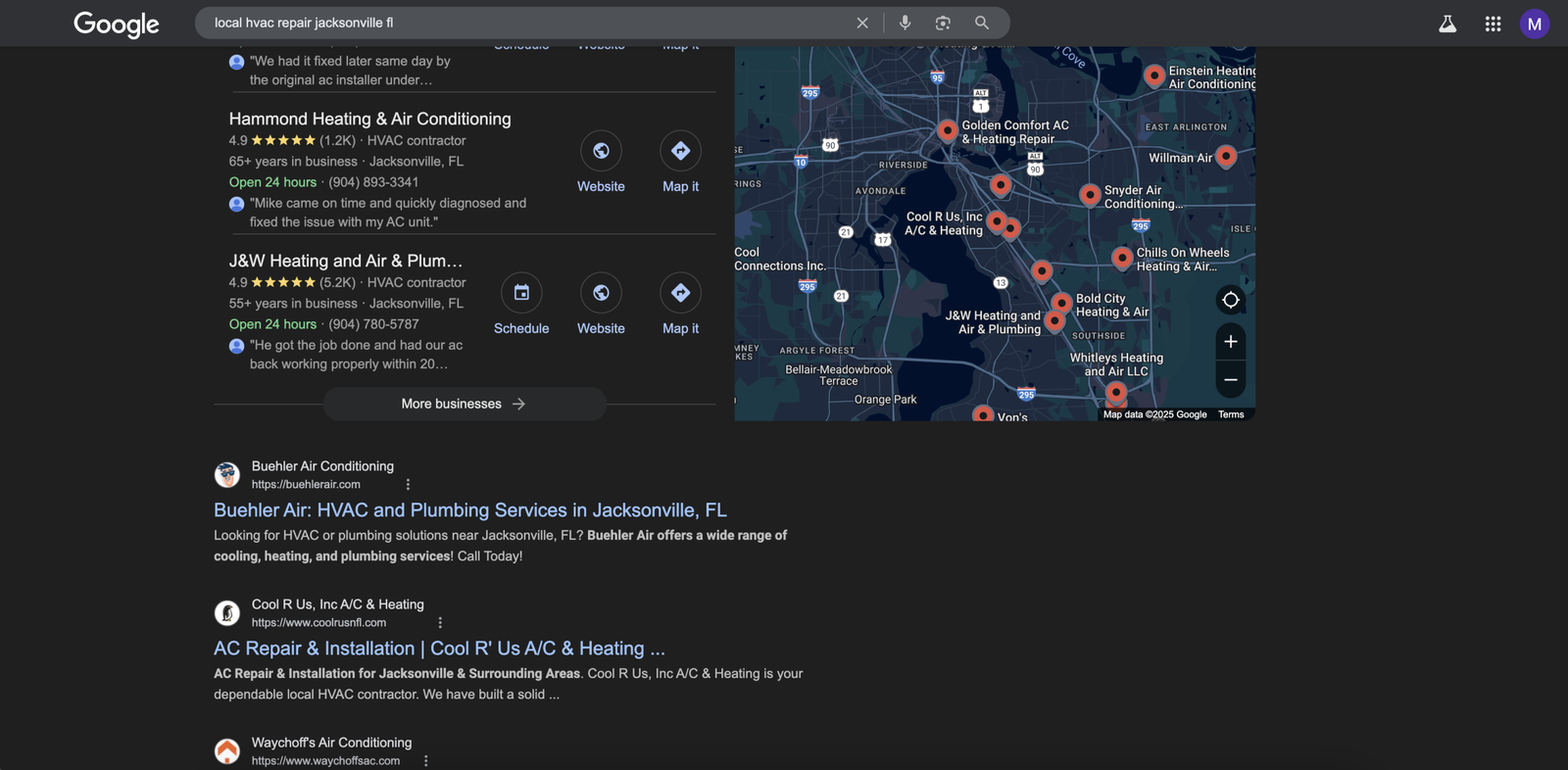Expand the More businesses list

click(464, 404)
